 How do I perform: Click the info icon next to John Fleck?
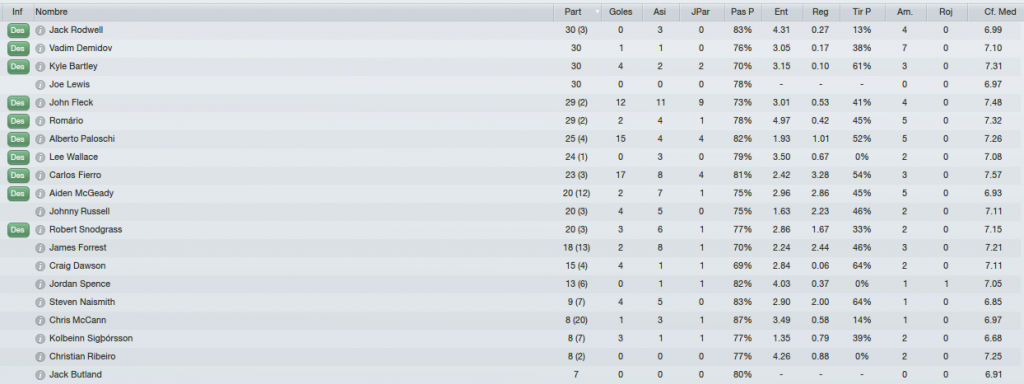pyautogui.click(x=40, y=103)
